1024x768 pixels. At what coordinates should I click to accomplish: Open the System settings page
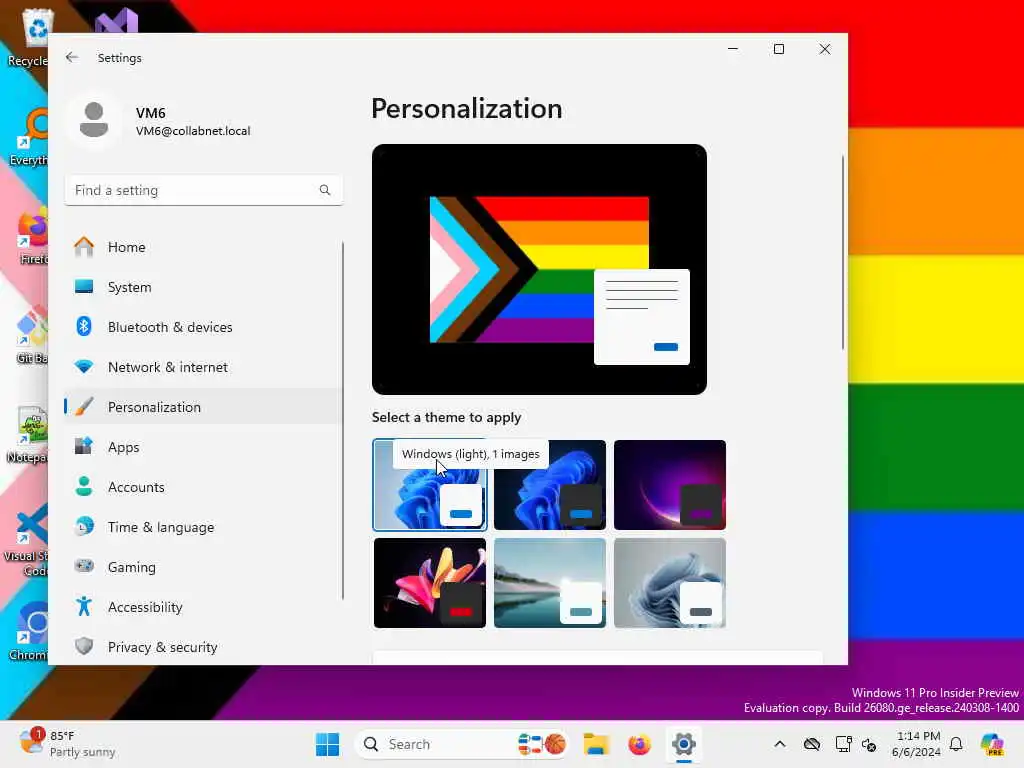[204, 287]
